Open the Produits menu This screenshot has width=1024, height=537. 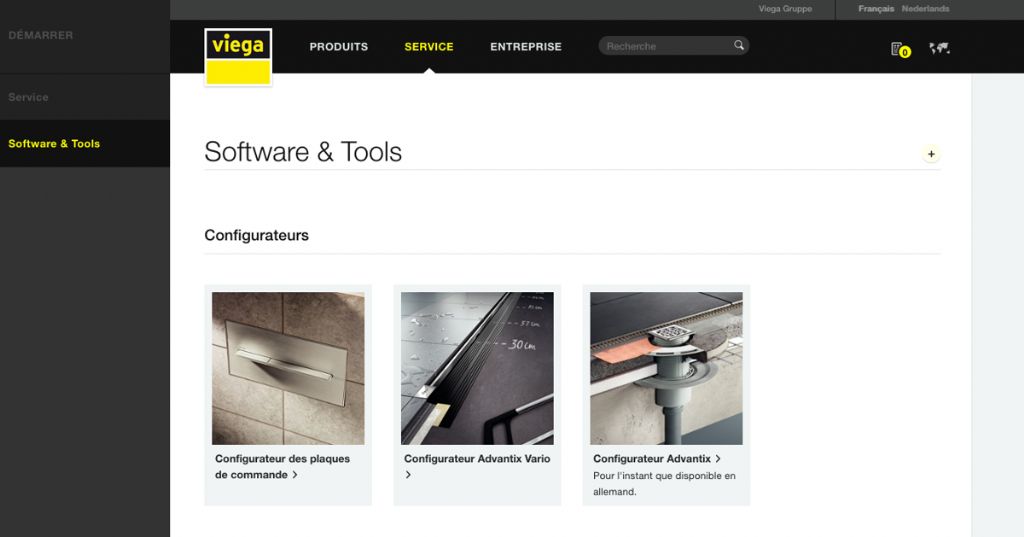[338, 47]
